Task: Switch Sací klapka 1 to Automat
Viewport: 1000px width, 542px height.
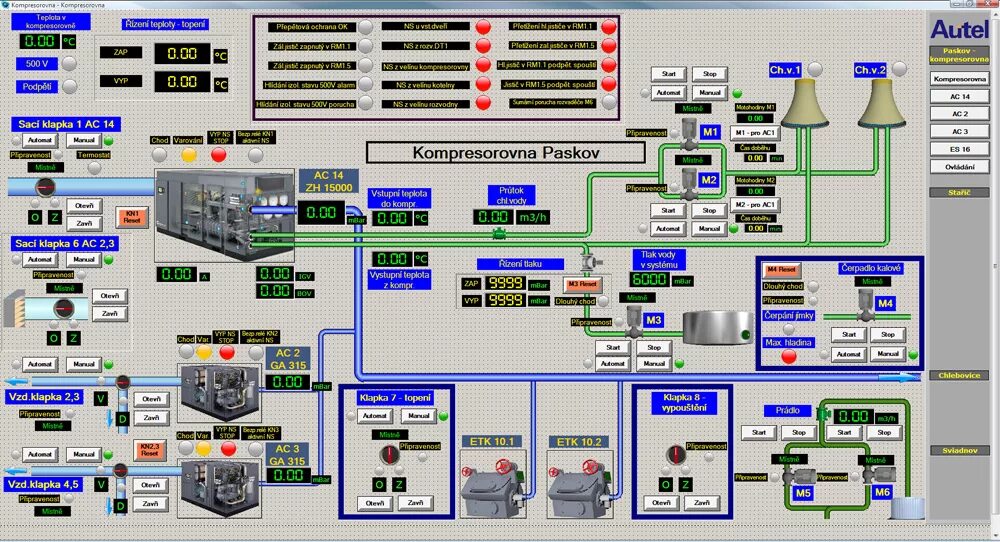Action: 40,140
